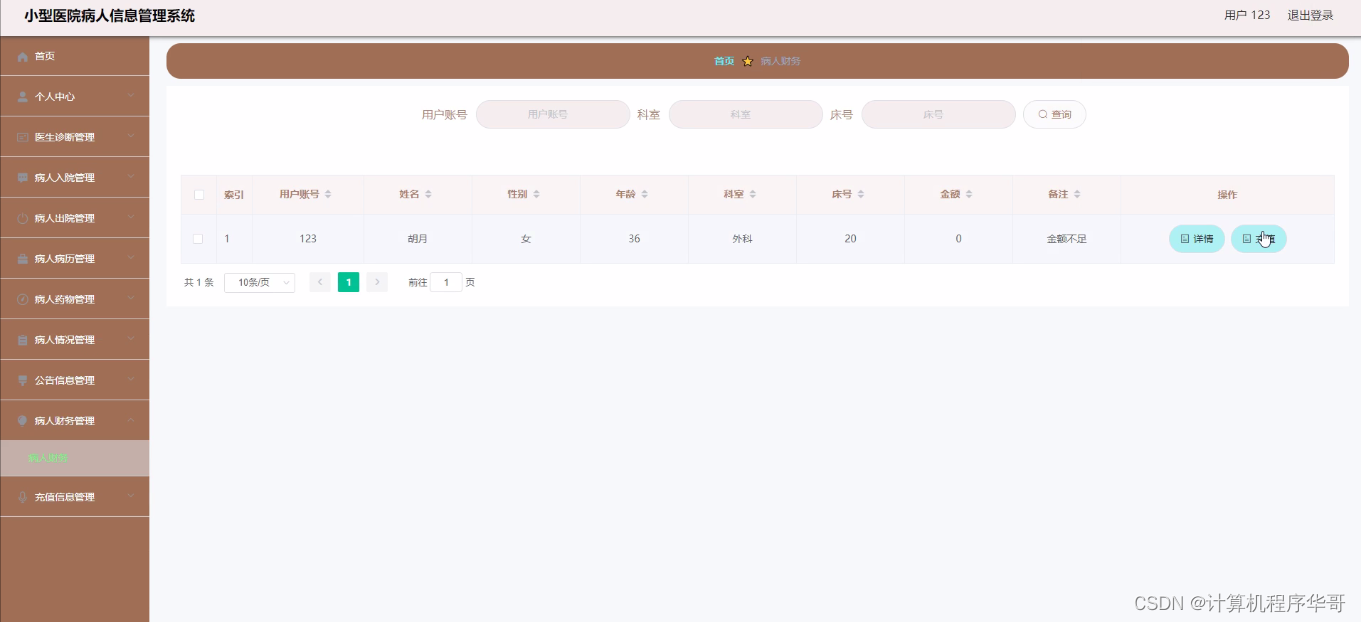Focus the 科室 search input field

coord(746,115)
